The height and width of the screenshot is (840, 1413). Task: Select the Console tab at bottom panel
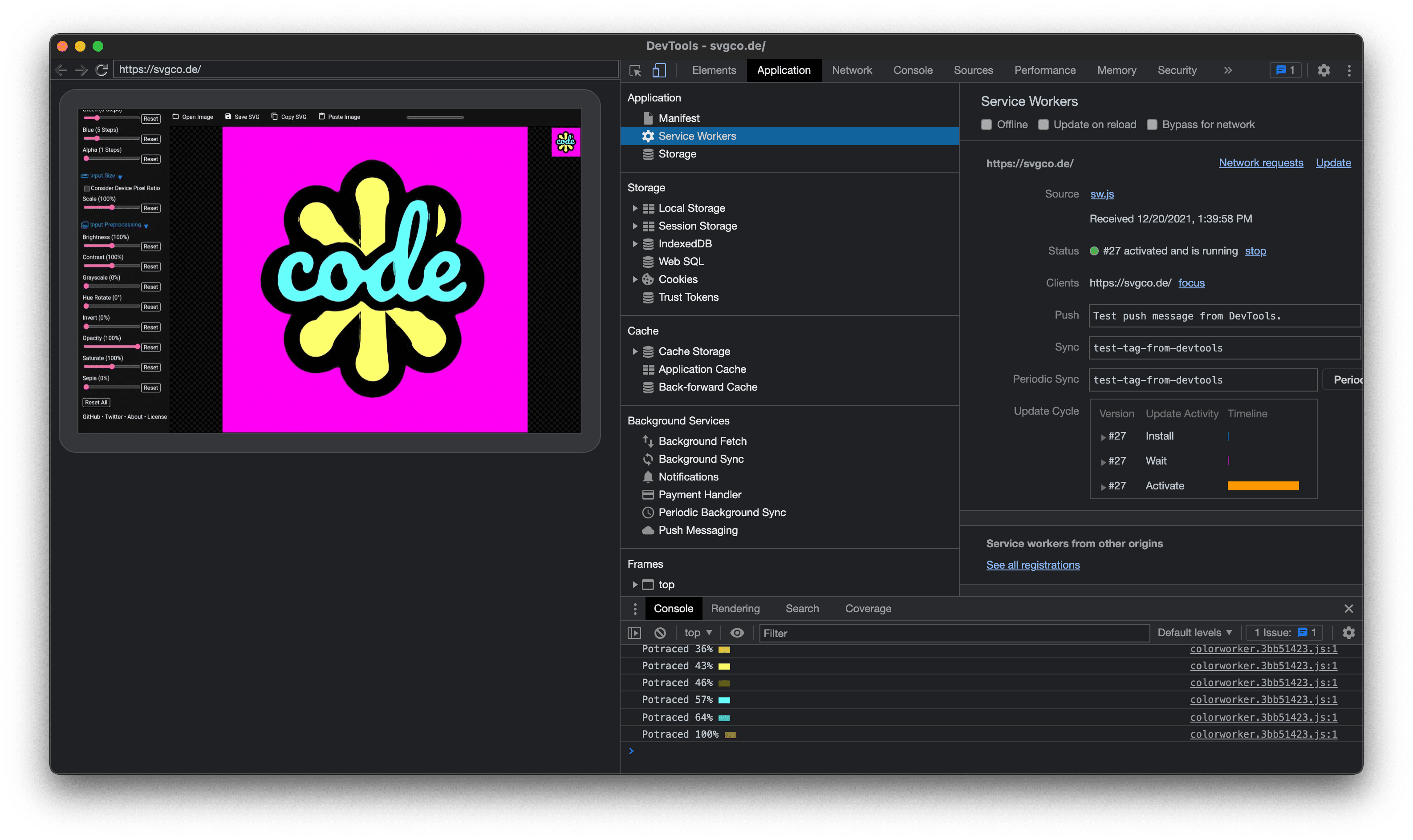pos(673,608)
